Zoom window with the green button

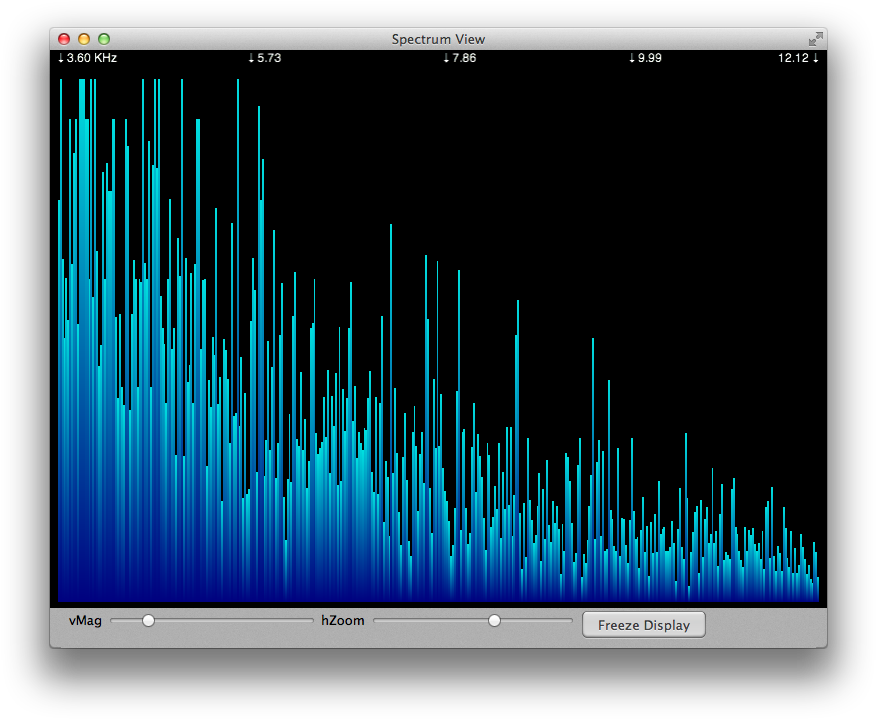tap(104, 39)
